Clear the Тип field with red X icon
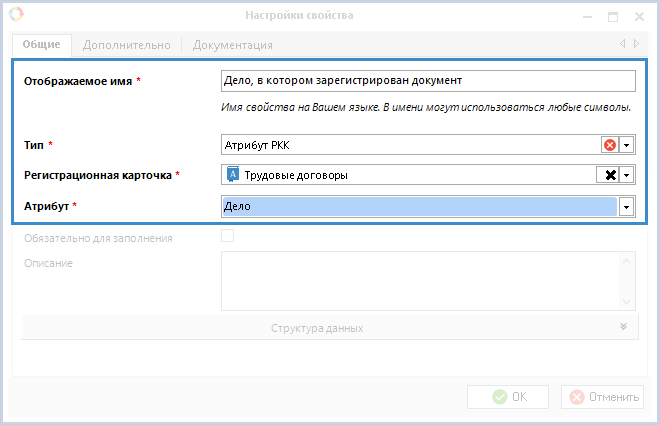660x425 pixels. [x=609, y=145]
